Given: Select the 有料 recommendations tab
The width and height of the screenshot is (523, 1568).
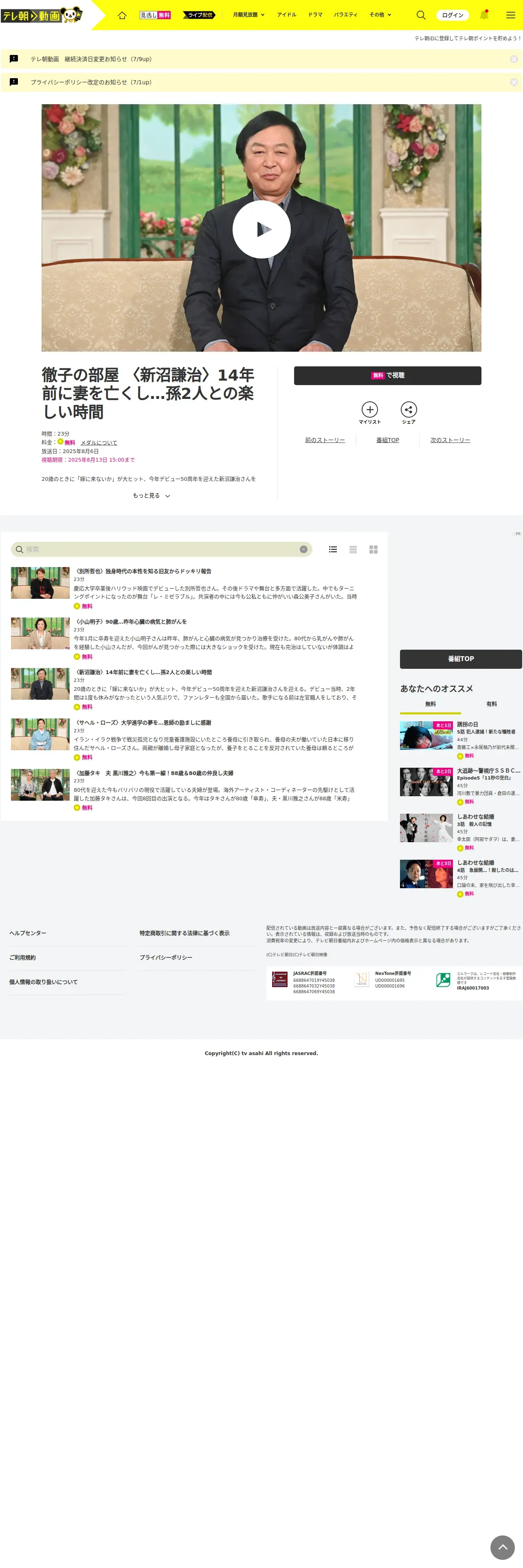Looking at the screenshot, I should (x=491, y=704).
